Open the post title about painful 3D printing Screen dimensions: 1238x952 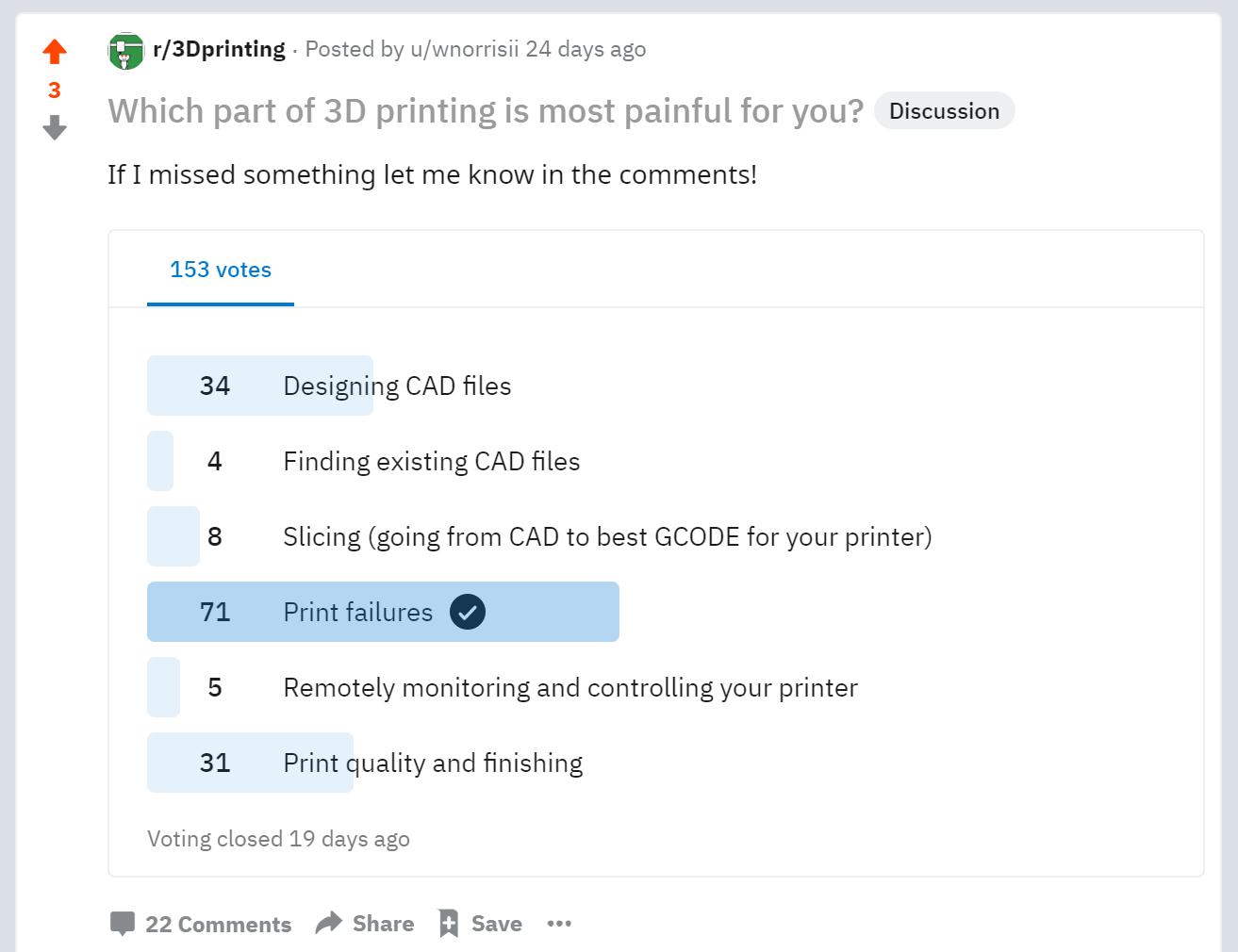pos(486,111)
